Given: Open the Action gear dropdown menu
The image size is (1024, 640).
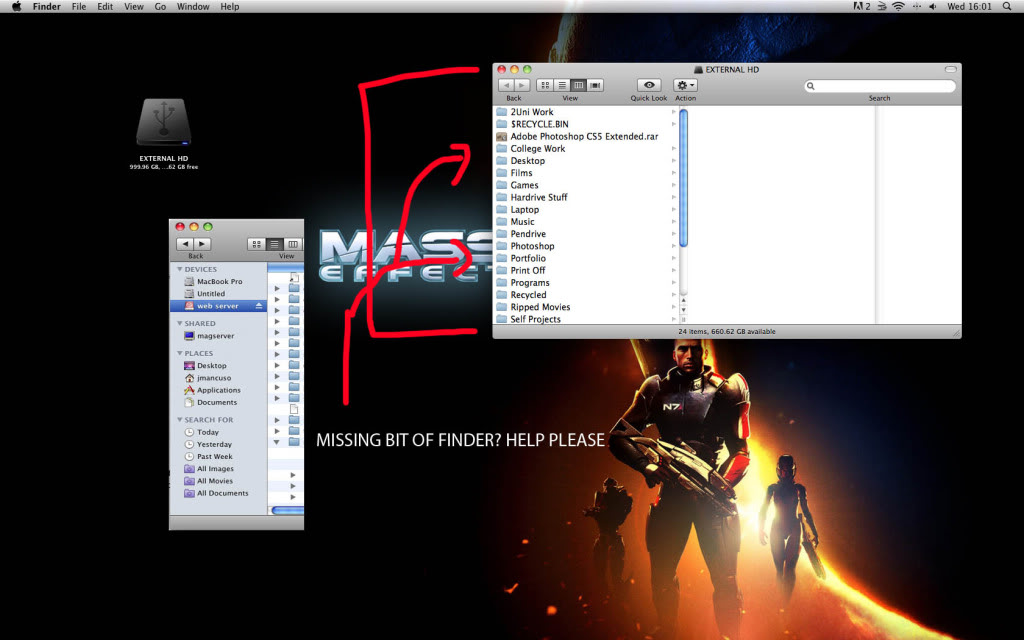Looking at the screenshot, I should 685,86.
